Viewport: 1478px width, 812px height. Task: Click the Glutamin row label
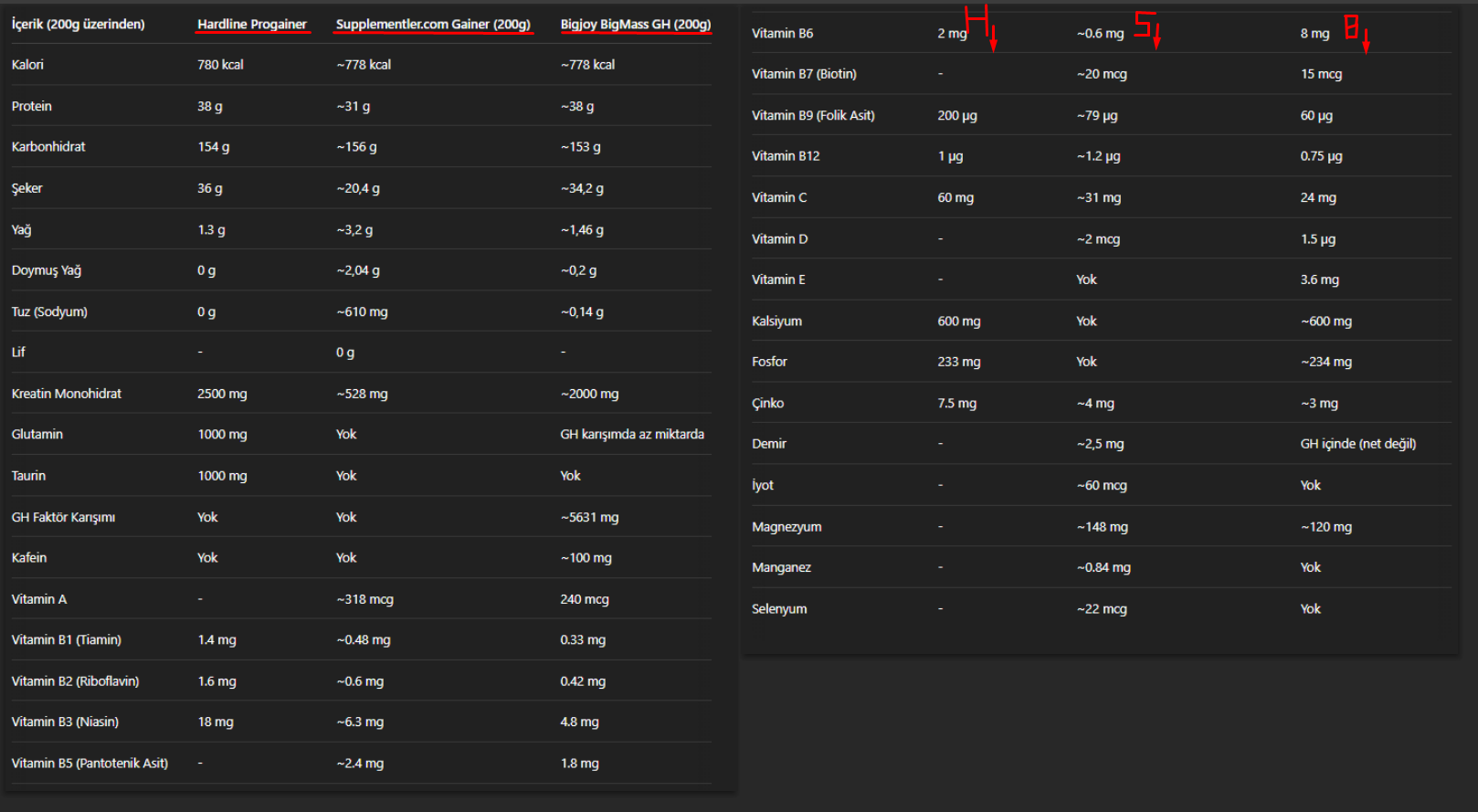point(37,435)
